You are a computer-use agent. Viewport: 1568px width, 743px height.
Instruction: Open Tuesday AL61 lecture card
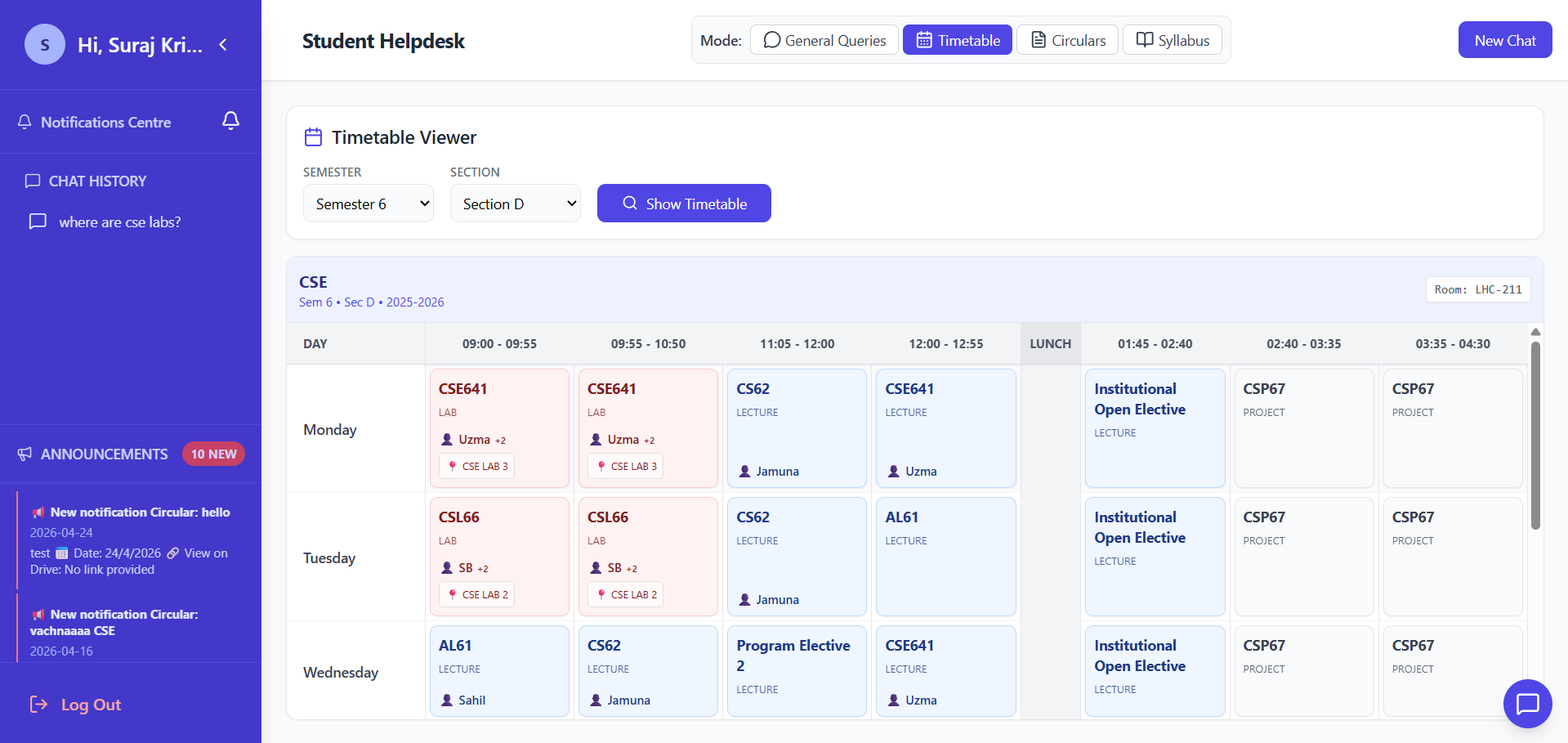tap(945, 557)
